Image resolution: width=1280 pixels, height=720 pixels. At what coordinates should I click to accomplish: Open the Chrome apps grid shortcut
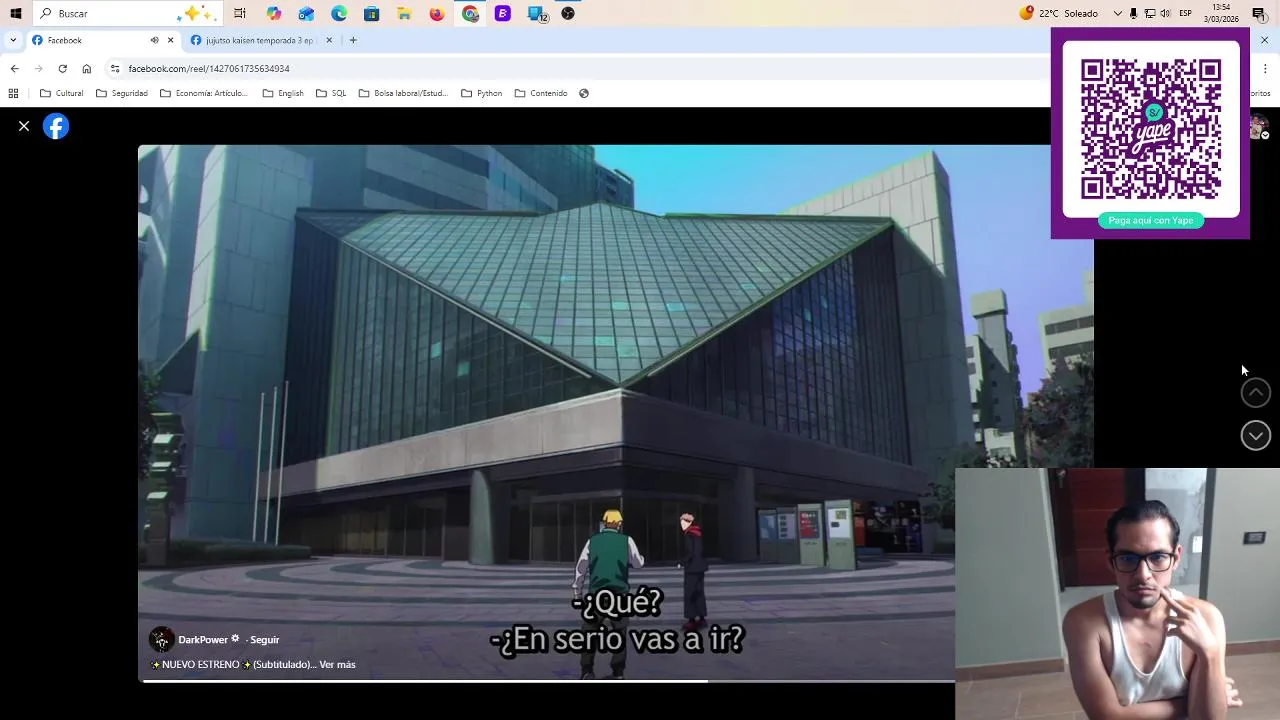click(13, 93)
